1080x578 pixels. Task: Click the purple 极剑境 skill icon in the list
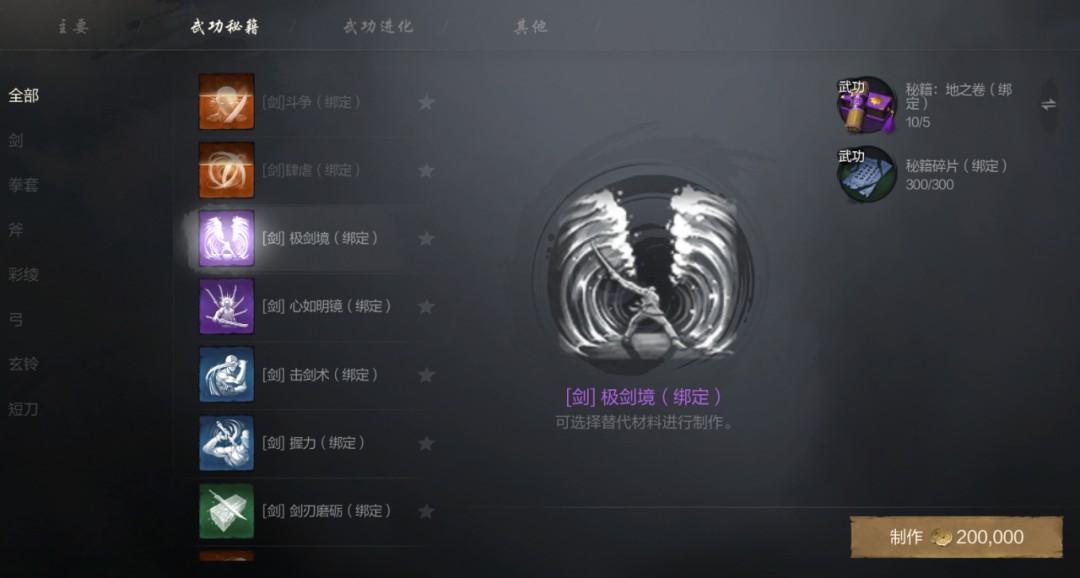(227, 238)
